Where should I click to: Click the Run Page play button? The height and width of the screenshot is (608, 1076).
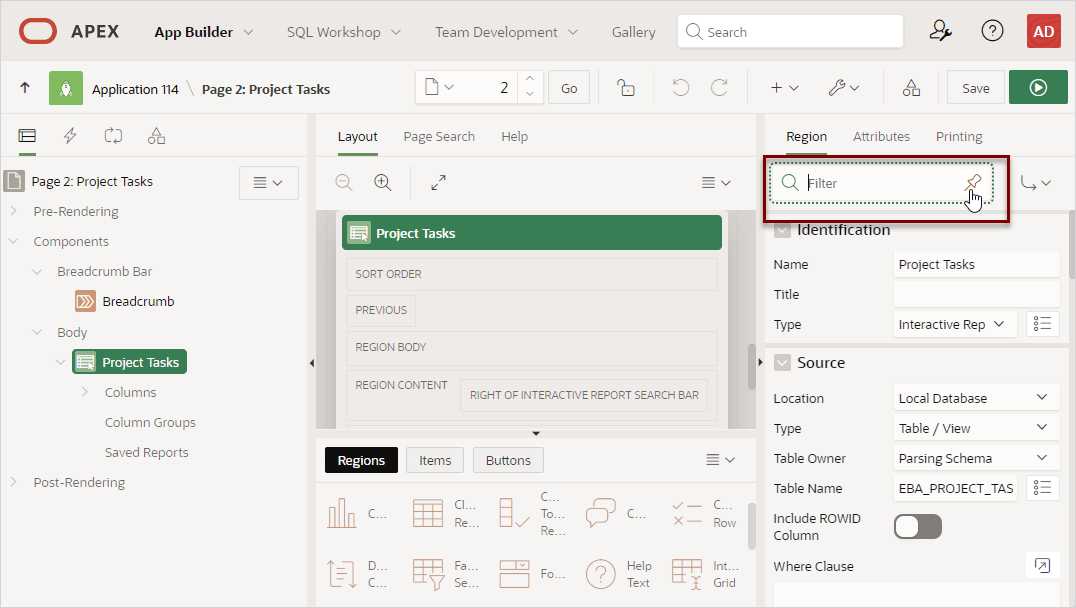(x=1038, y=88)
